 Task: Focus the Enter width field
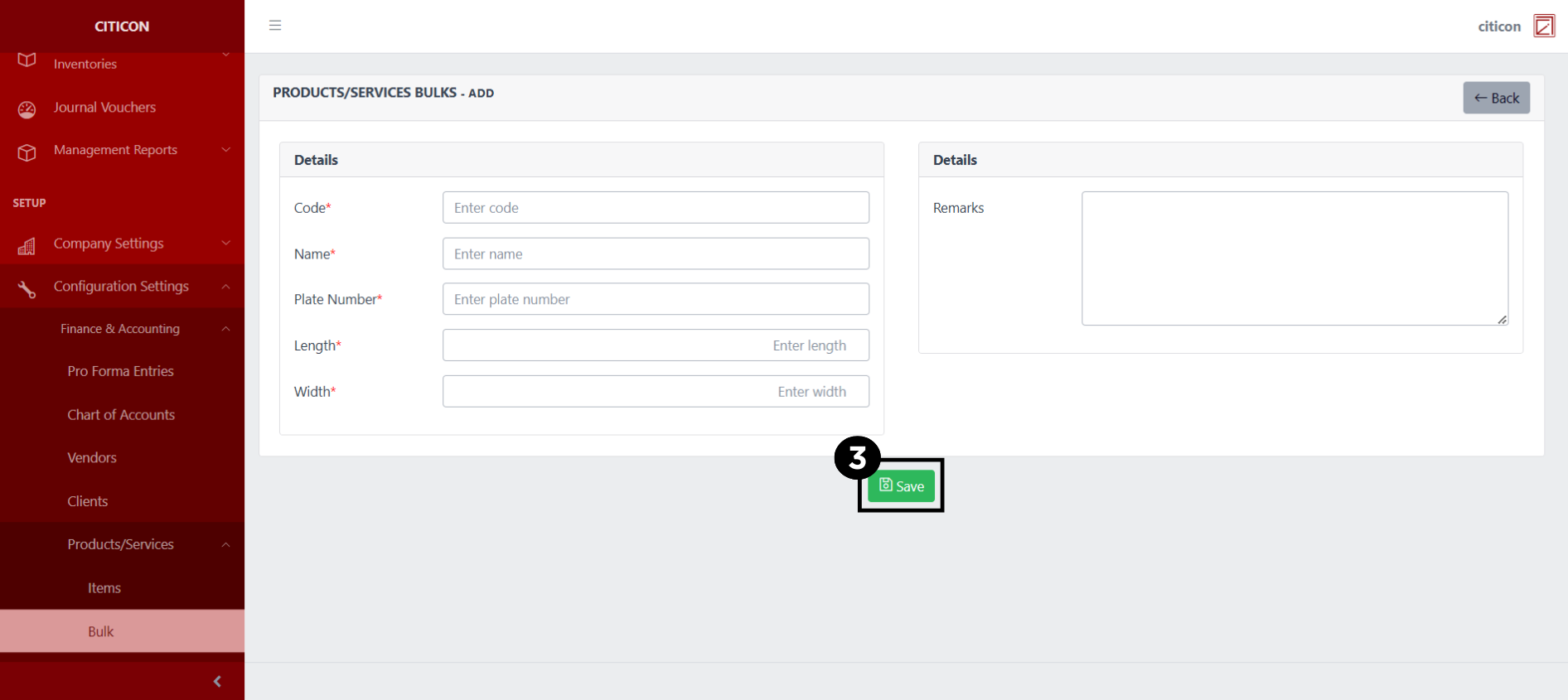(x=656, y=391)
